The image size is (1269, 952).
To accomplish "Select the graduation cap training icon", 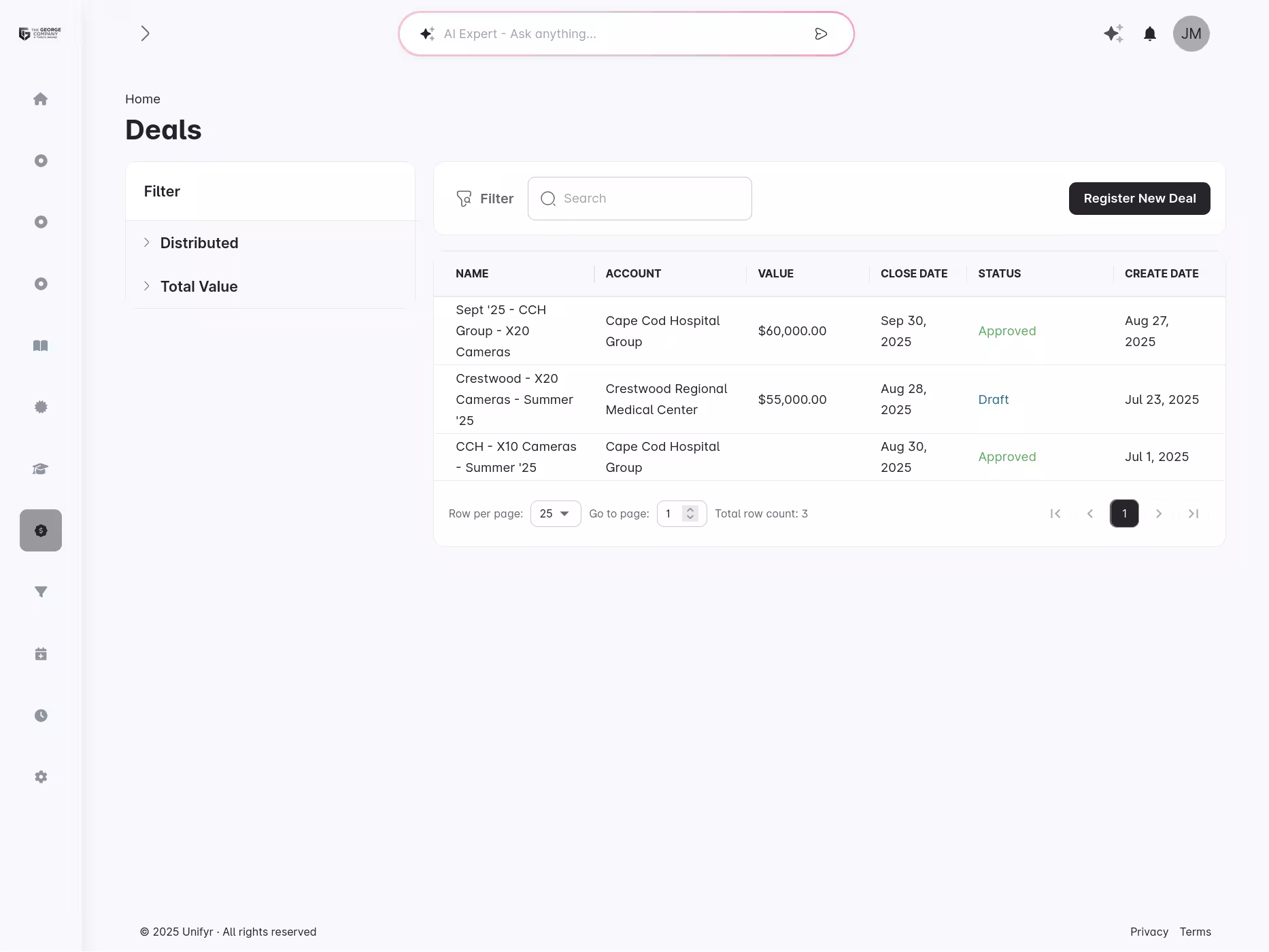I will click(x=40, y=469).
